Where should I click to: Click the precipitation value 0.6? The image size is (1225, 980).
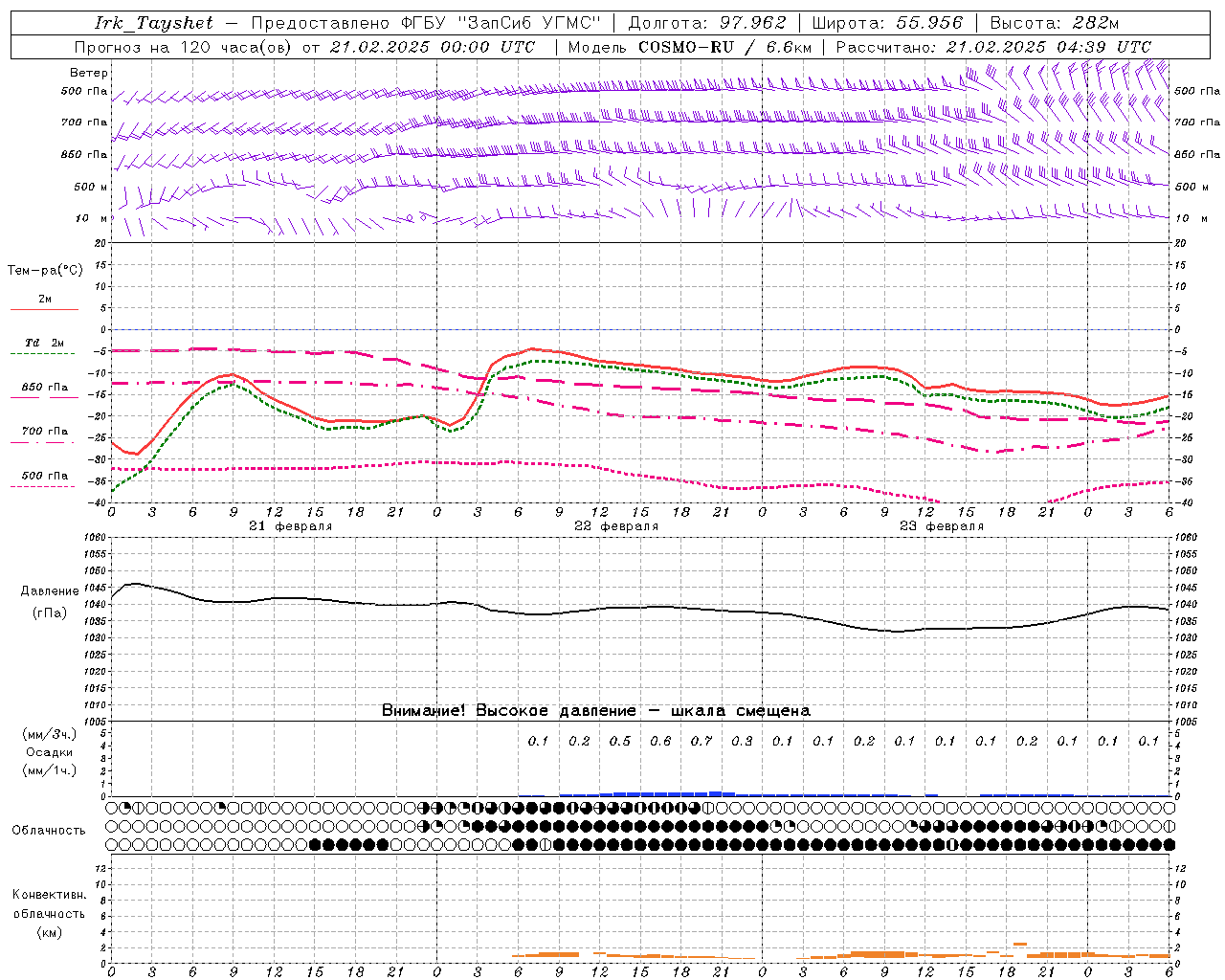tap(660, 742)
